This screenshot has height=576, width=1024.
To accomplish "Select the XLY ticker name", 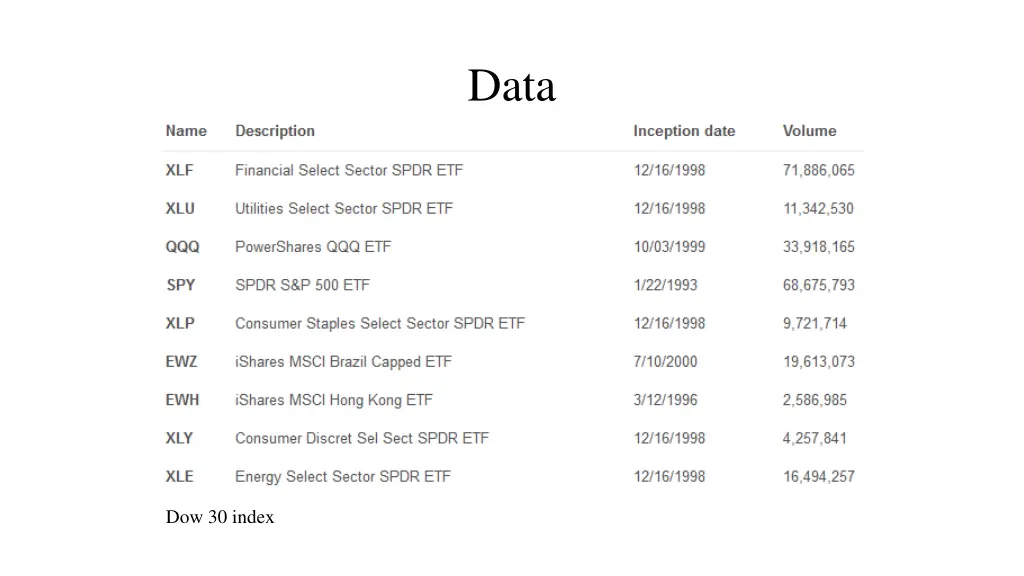I will 179,438.
